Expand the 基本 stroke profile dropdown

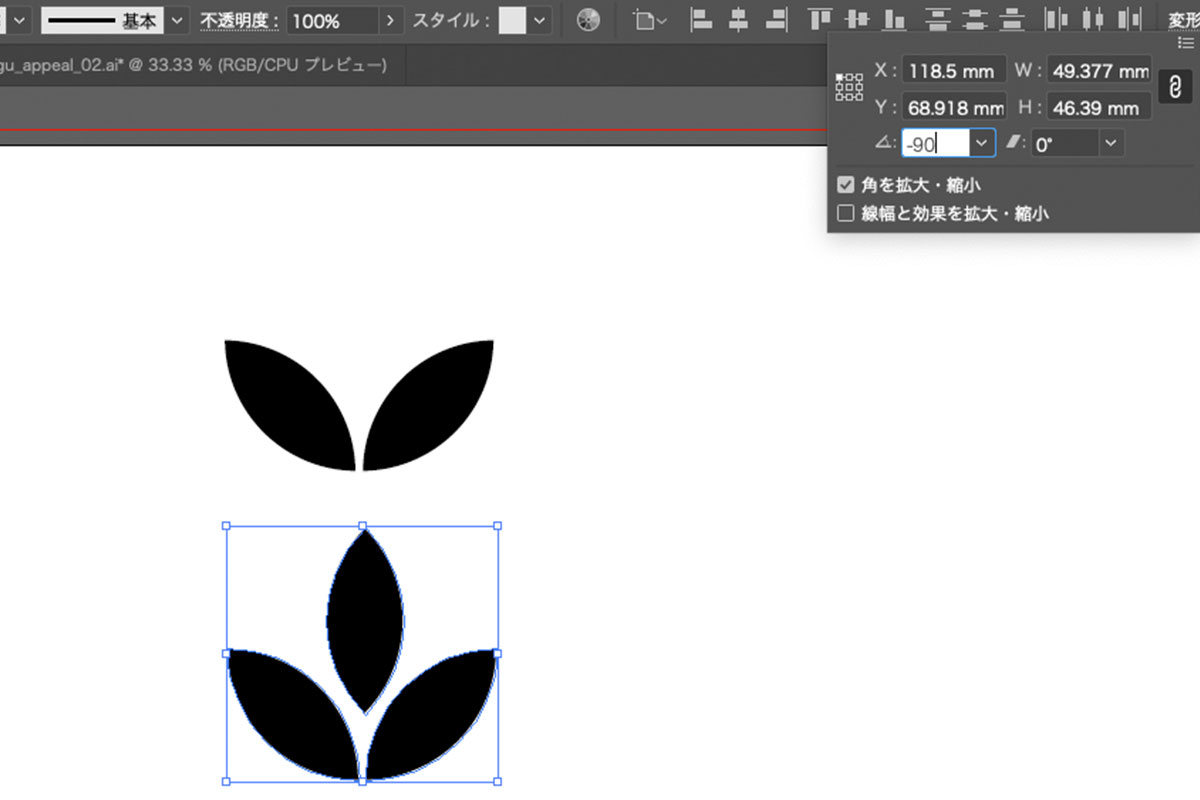point(177,20)
